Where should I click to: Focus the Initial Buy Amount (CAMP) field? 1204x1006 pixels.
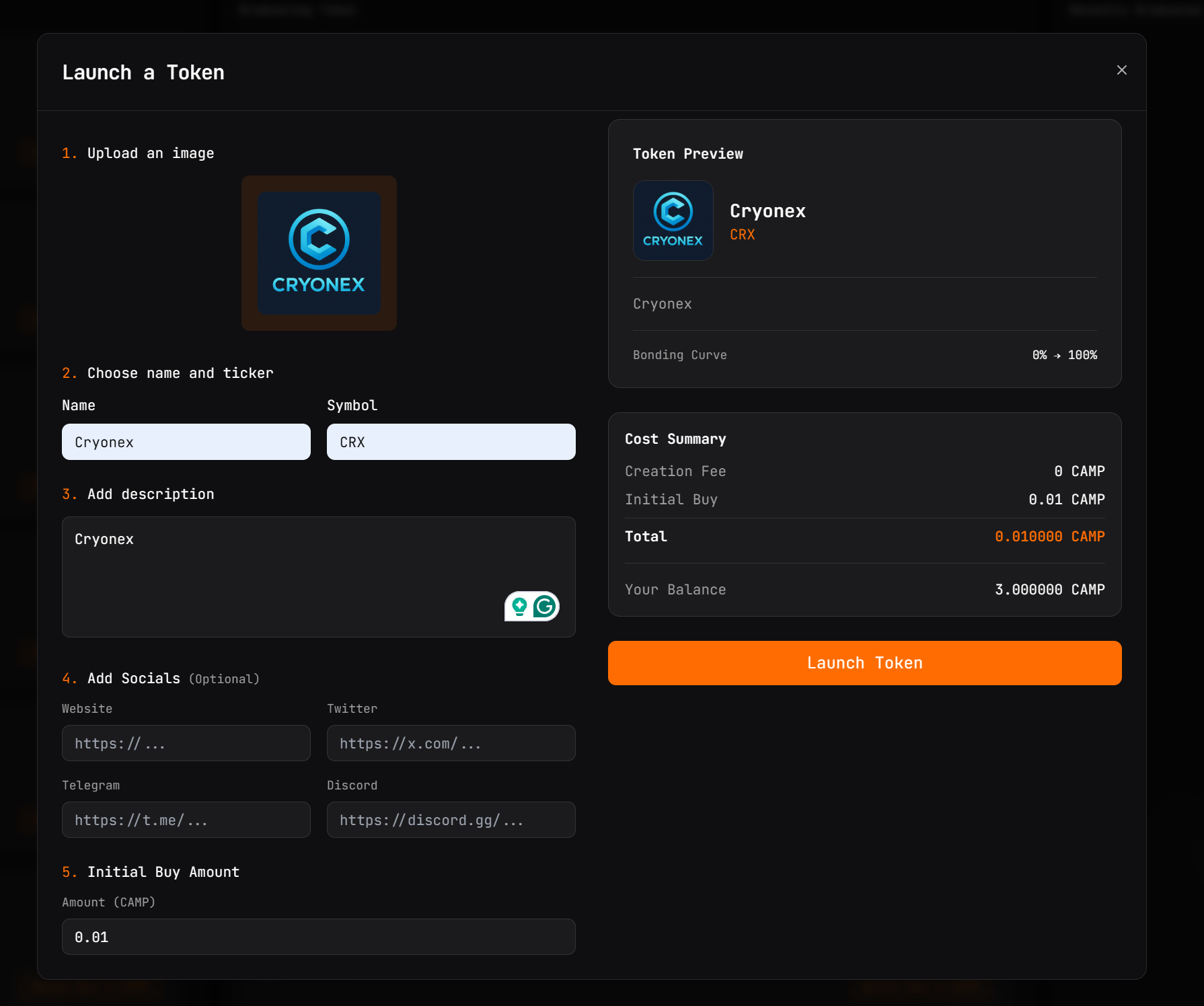(x=318, y=937)
